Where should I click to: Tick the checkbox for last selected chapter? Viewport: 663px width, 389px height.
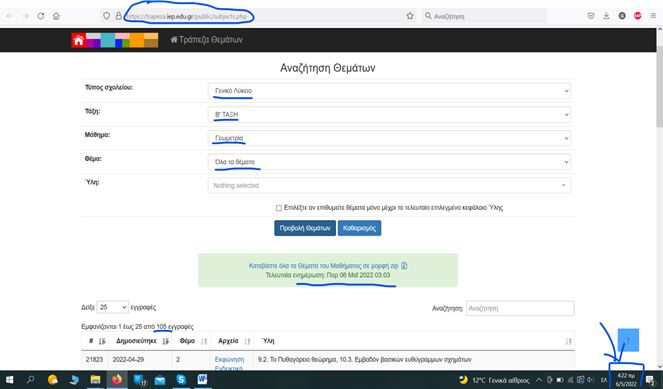[x=279, y=208]
